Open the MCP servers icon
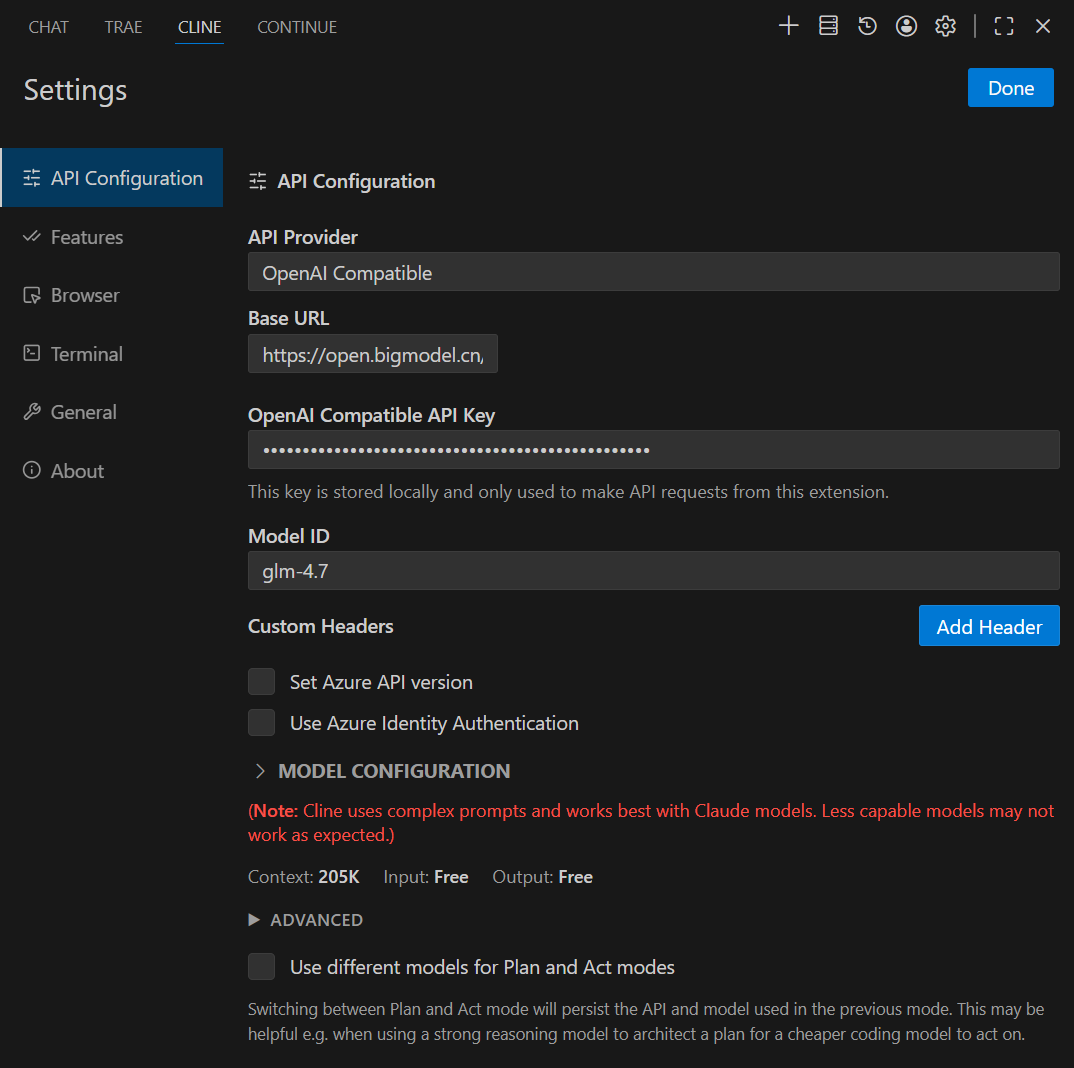The width and height of the screenshot is (1074, 1068). (x=828, y=27)
